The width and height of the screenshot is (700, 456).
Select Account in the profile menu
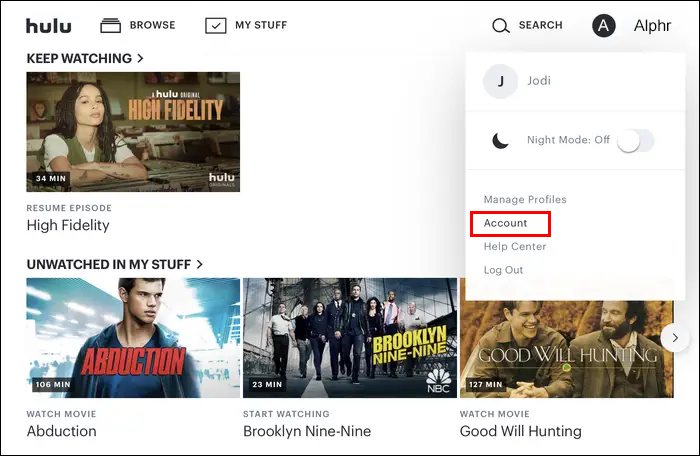click(x=505, y=223)
